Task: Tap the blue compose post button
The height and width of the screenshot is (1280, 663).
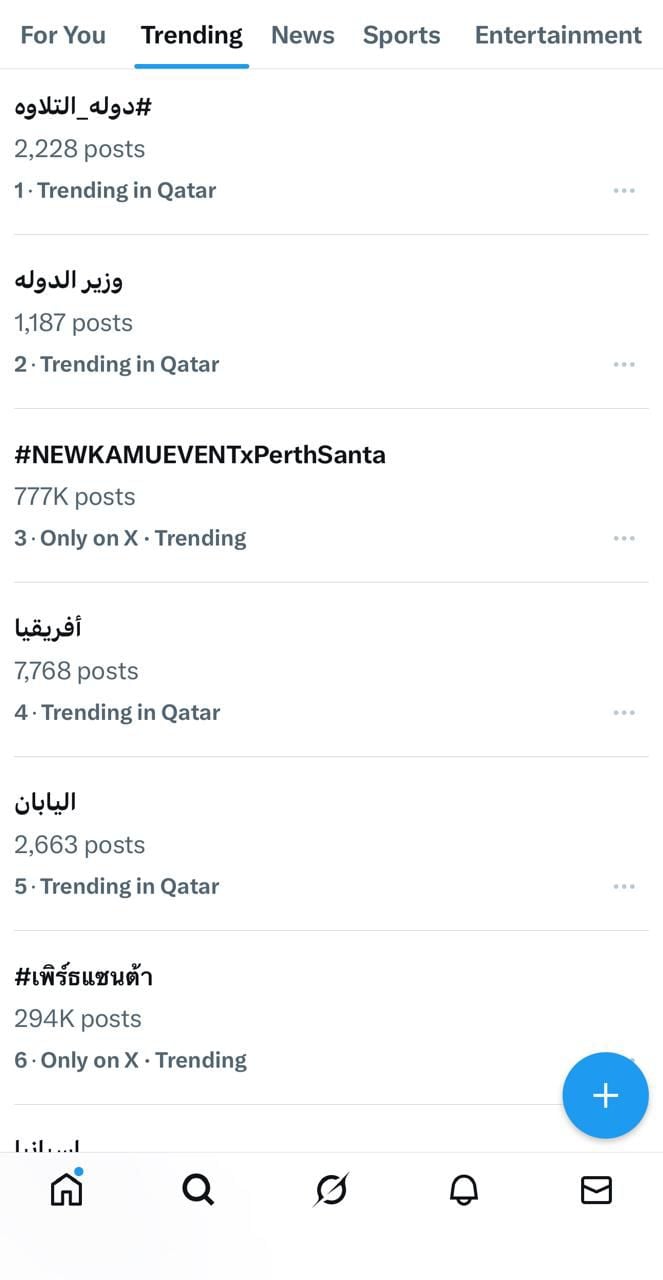Action: click(x=605, y=1095)
